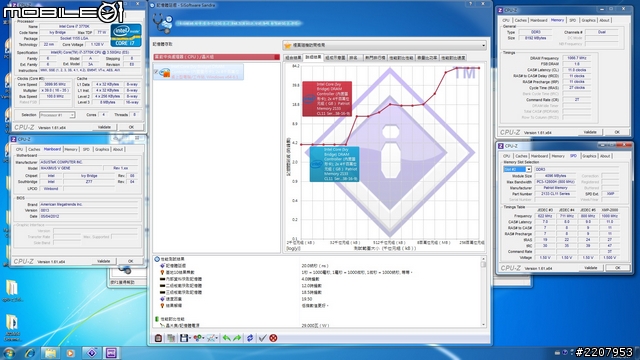640x360 pixels.
Task: Click the checkmark OK icon in Sandra toolbar
Action: (262, 338)
